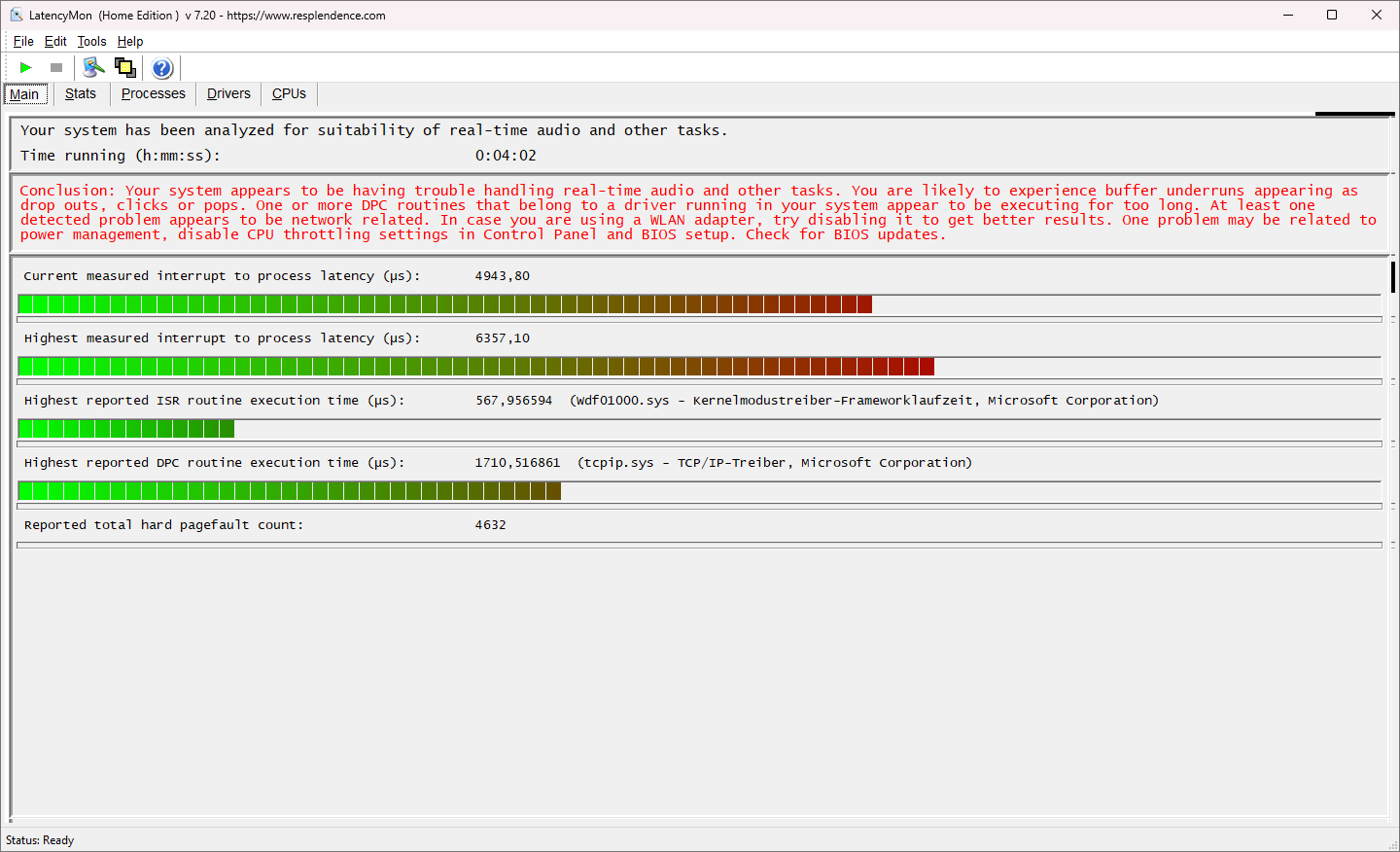Select the DPC time value 1710,516861

tap(517, 463)
